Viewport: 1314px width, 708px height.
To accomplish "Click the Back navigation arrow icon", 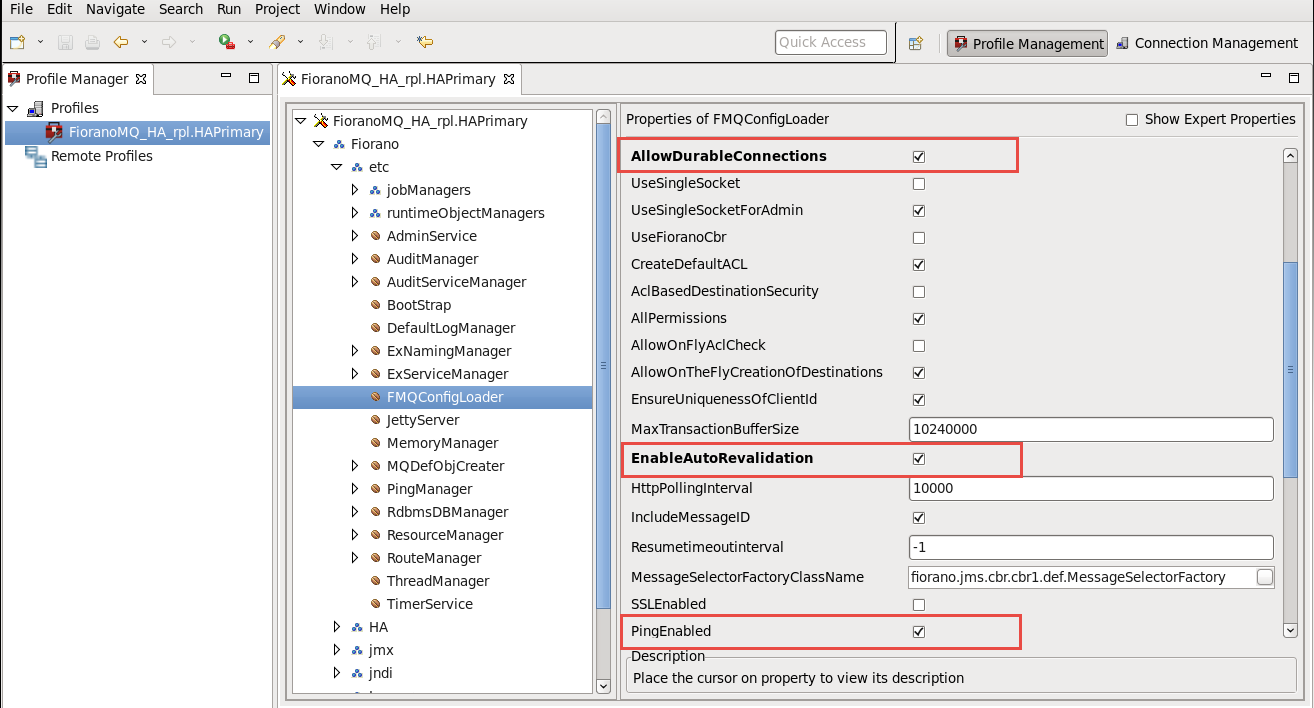I will [x=121, y=42].
